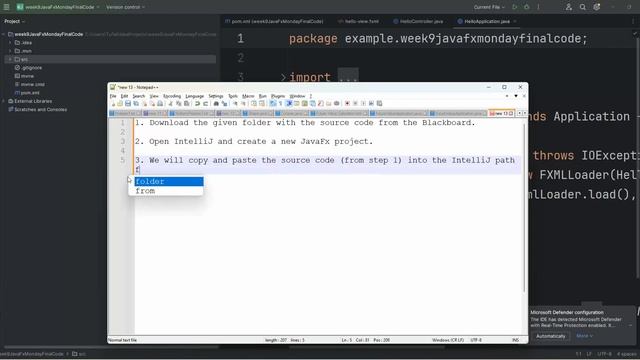Open Version control dropdown
Viewport: 640px width, 360px height.
[x=125, y=7]
